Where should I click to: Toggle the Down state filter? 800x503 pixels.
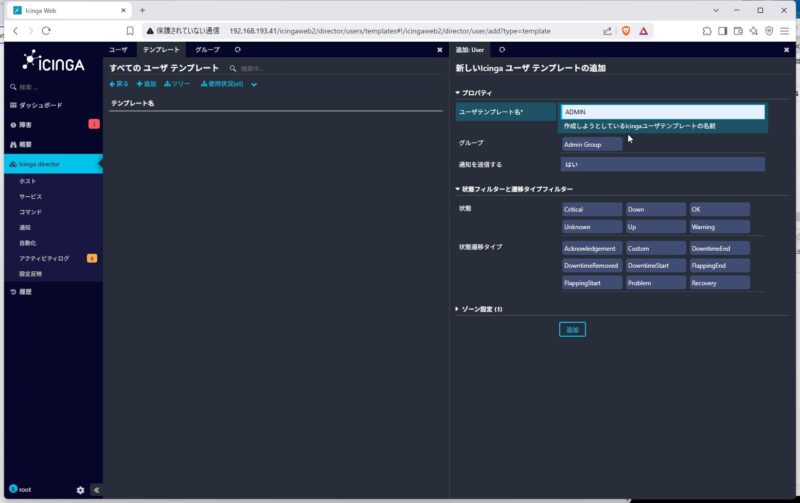tap(656, 209)
